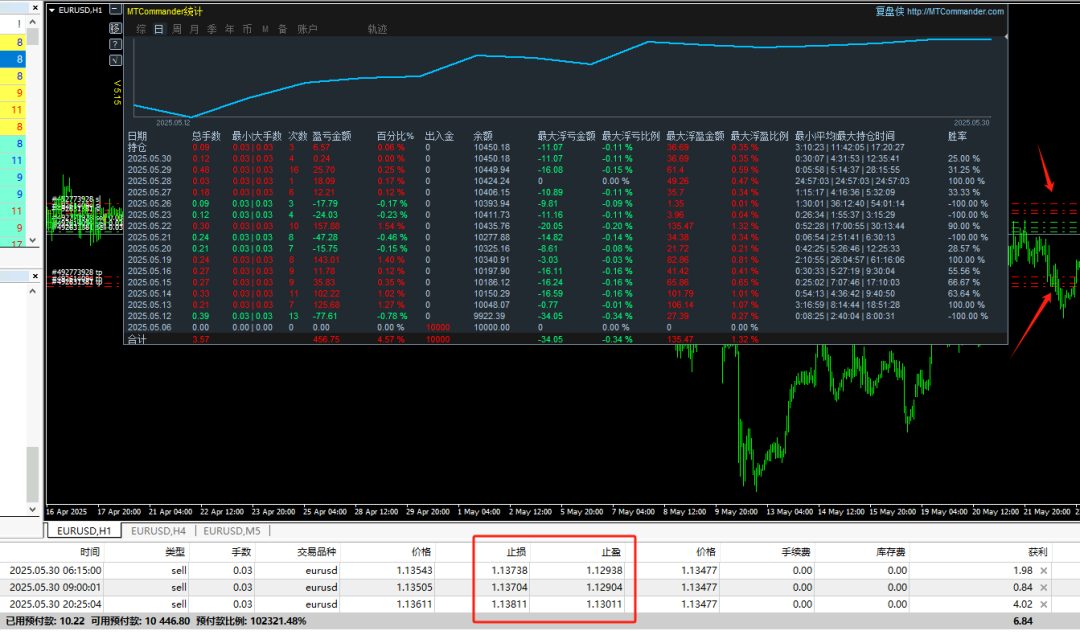Sort orders by 手数 column header
1080x639 pixels.
(x=241, y=552)
